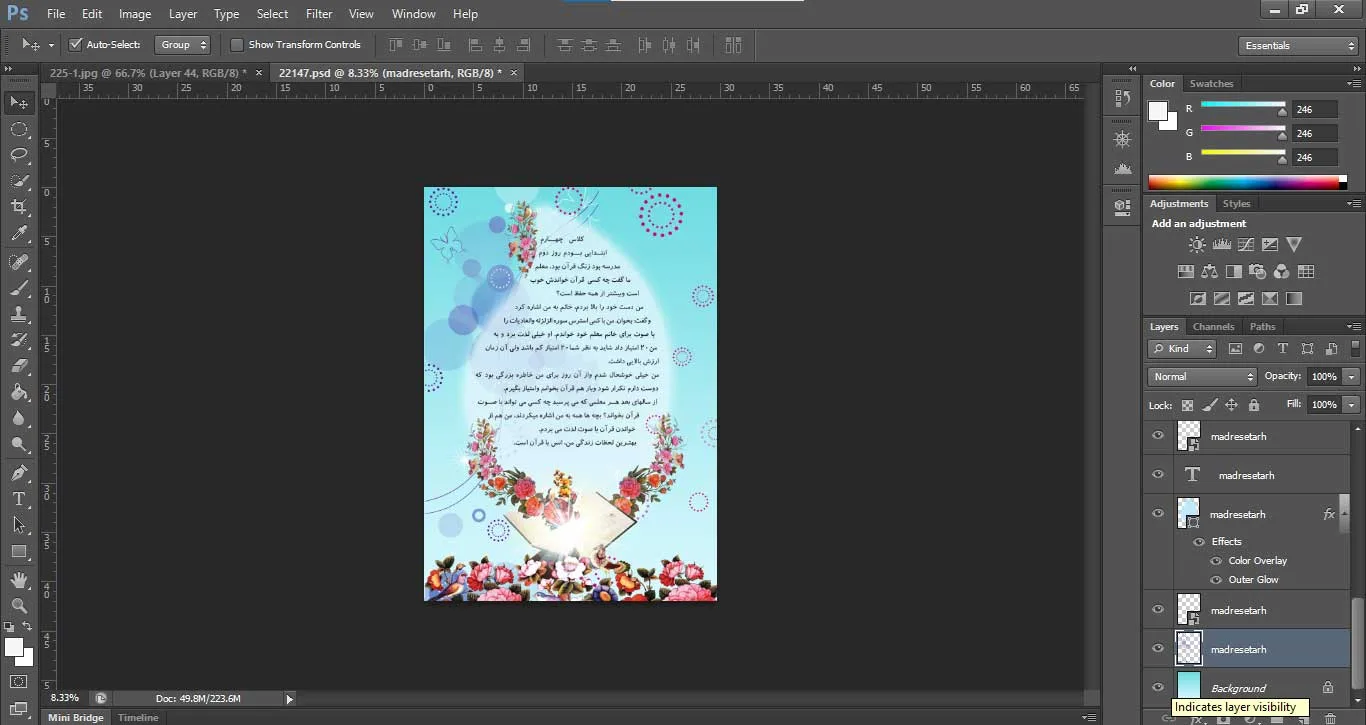Select the Move tool
1366x725 pixels.
click(19, 103)
